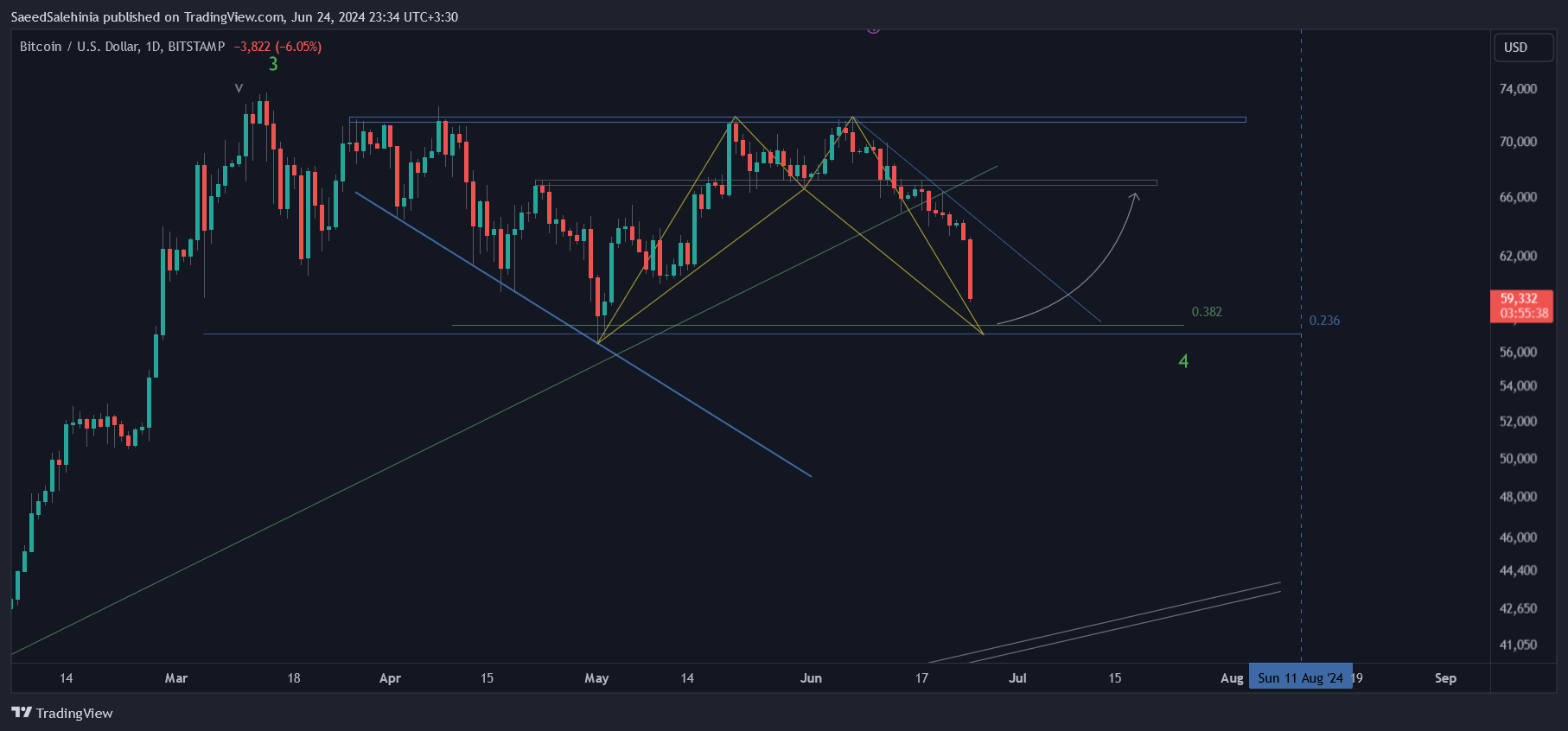Click the Apr label on time axis
The image size is (1568, 731).
point(390,678)
